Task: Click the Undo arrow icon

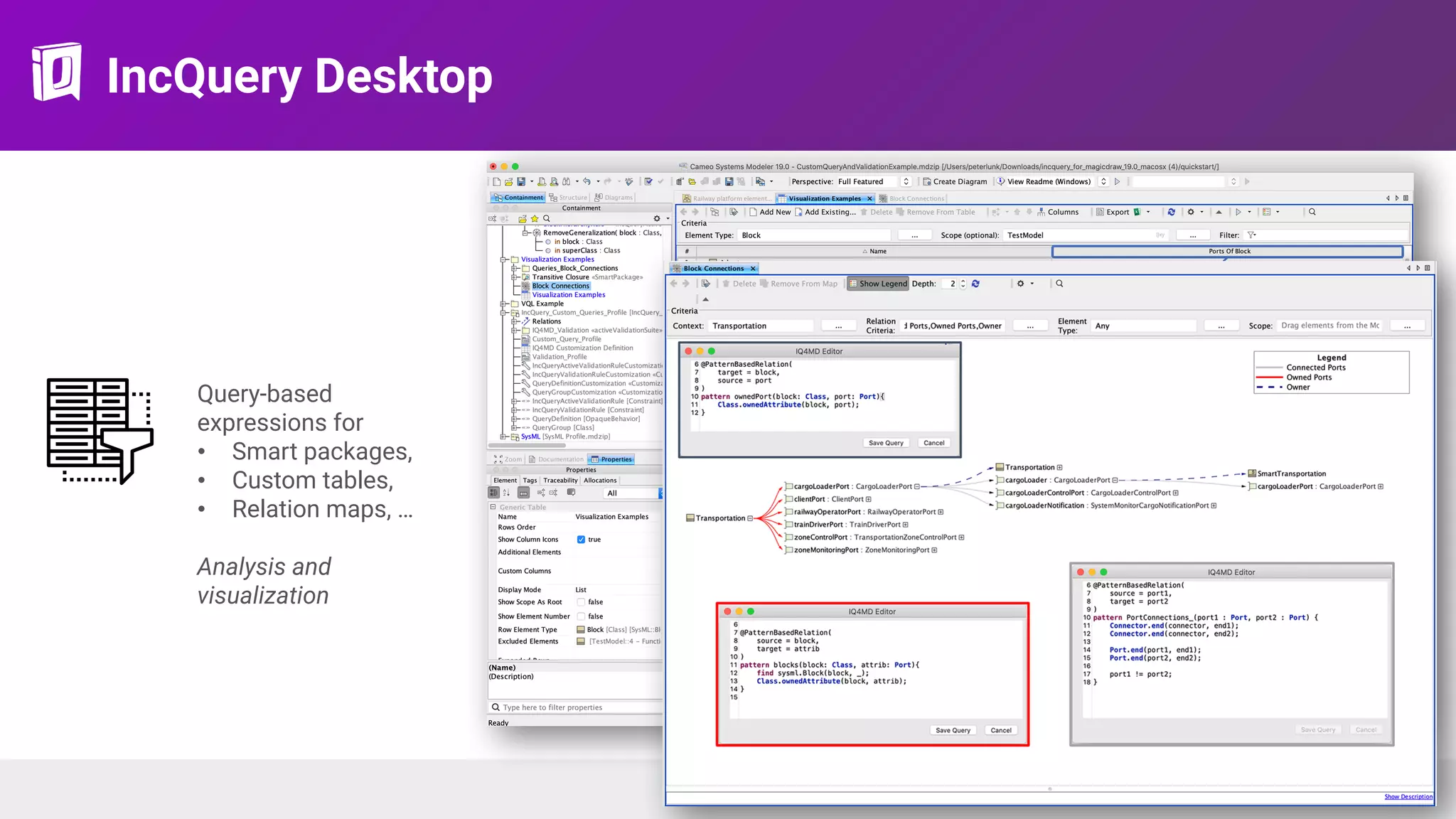Action: coord(587,182)
